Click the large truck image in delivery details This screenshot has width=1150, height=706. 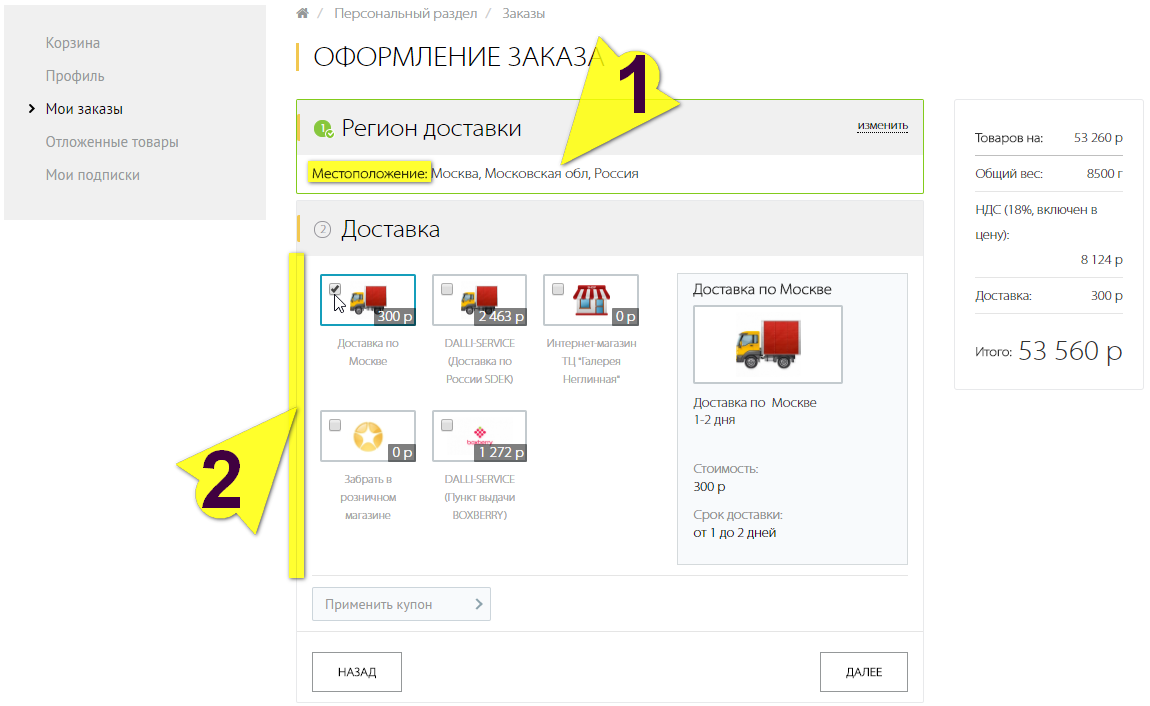(x=768, y=344)
